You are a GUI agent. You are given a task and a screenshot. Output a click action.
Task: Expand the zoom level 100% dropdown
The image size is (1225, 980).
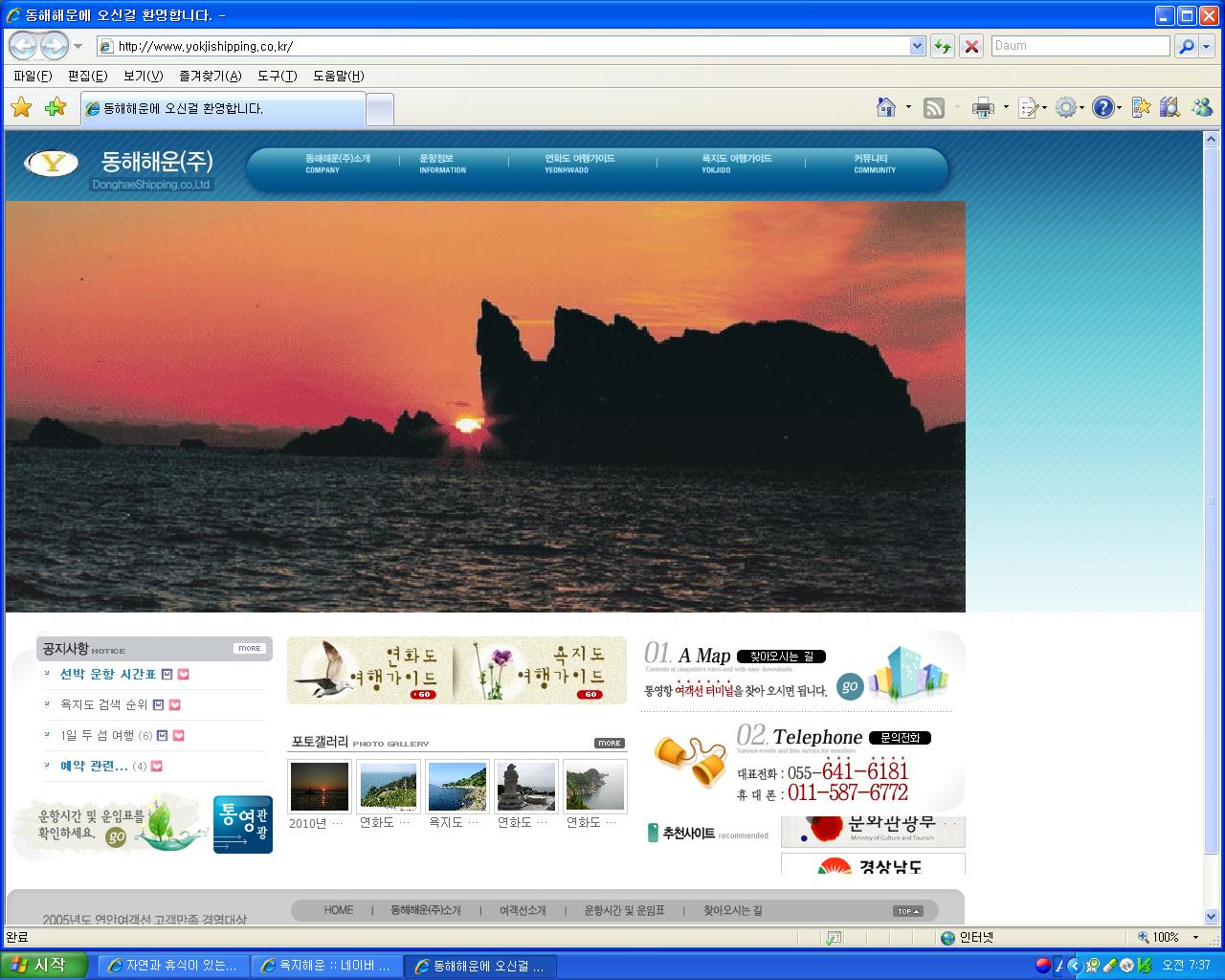[1195, 938]
